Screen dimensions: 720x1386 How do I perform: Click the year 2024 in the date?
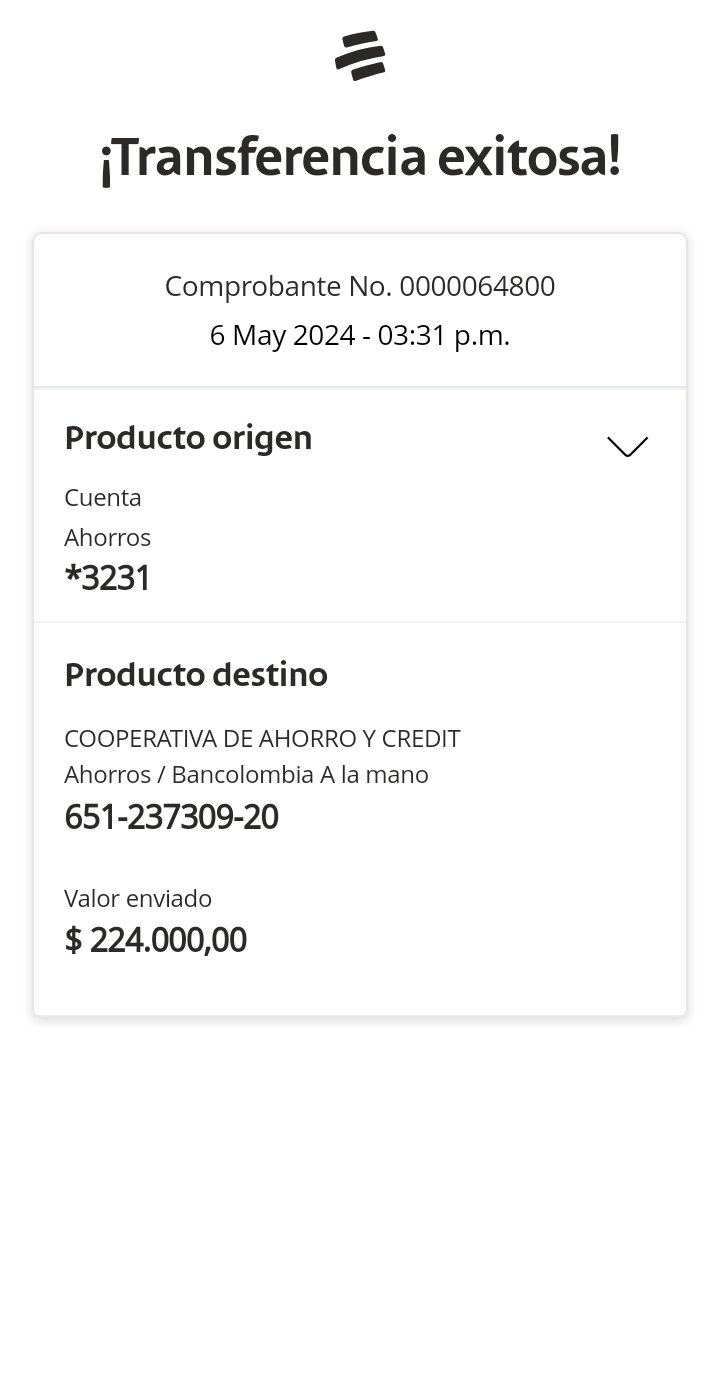(324, 336)
